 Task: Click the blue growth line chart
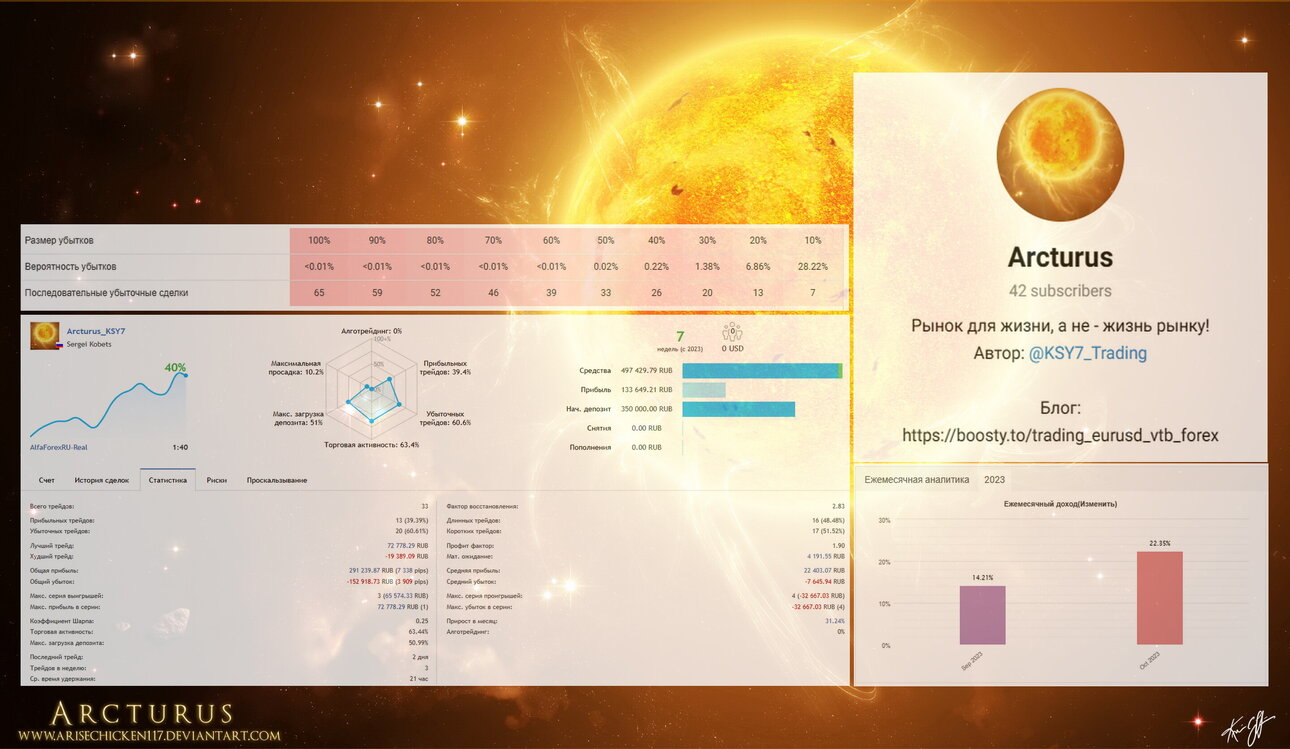108,404
